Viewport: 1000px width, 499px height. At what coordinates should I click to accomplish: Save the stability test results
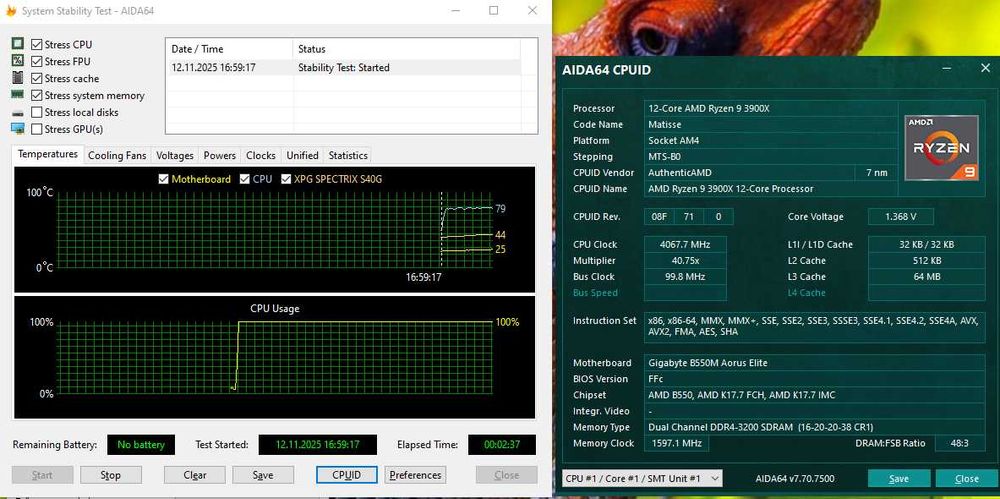[x=263, y=475]
